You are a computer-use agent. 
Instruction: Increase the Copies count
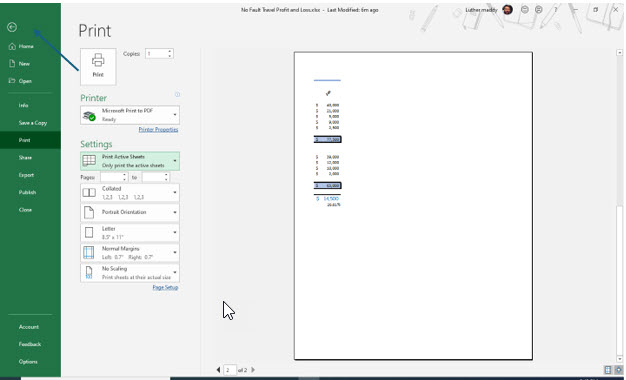tap(170, 51)
